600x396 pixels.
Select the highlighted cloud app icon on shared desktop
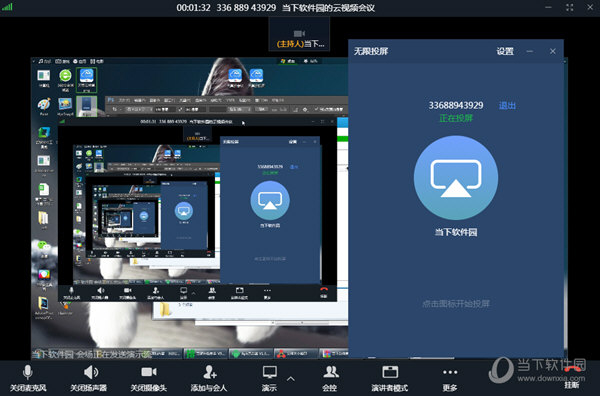point(86,80)
